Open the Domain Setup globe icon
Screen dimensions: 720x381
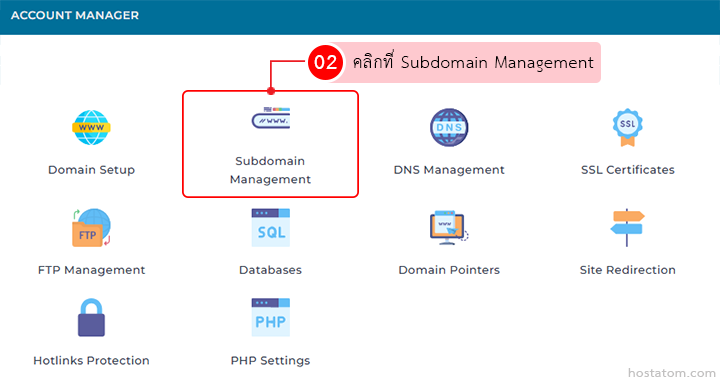[x=91, y=128]
